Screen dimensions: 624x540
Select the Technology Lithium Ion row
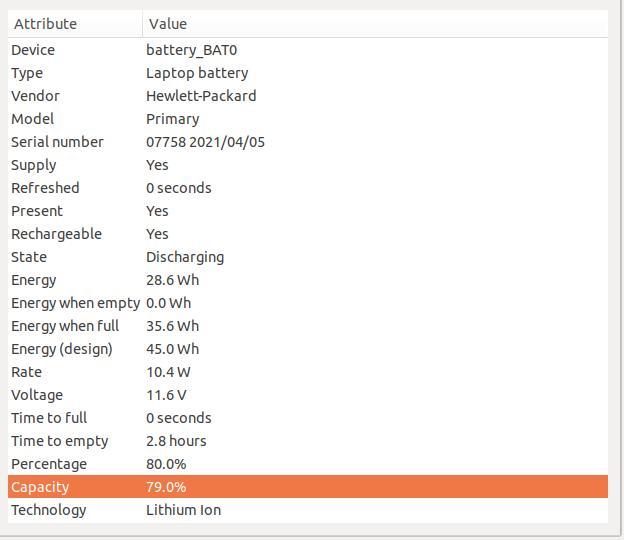point(308,510)
